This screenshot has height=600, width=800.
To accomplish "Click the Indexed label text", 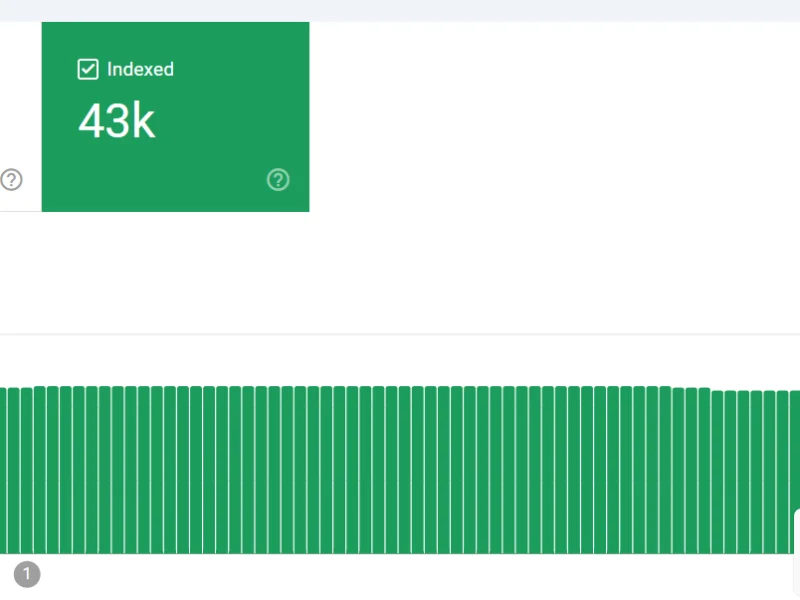I will tap(140, 69).
